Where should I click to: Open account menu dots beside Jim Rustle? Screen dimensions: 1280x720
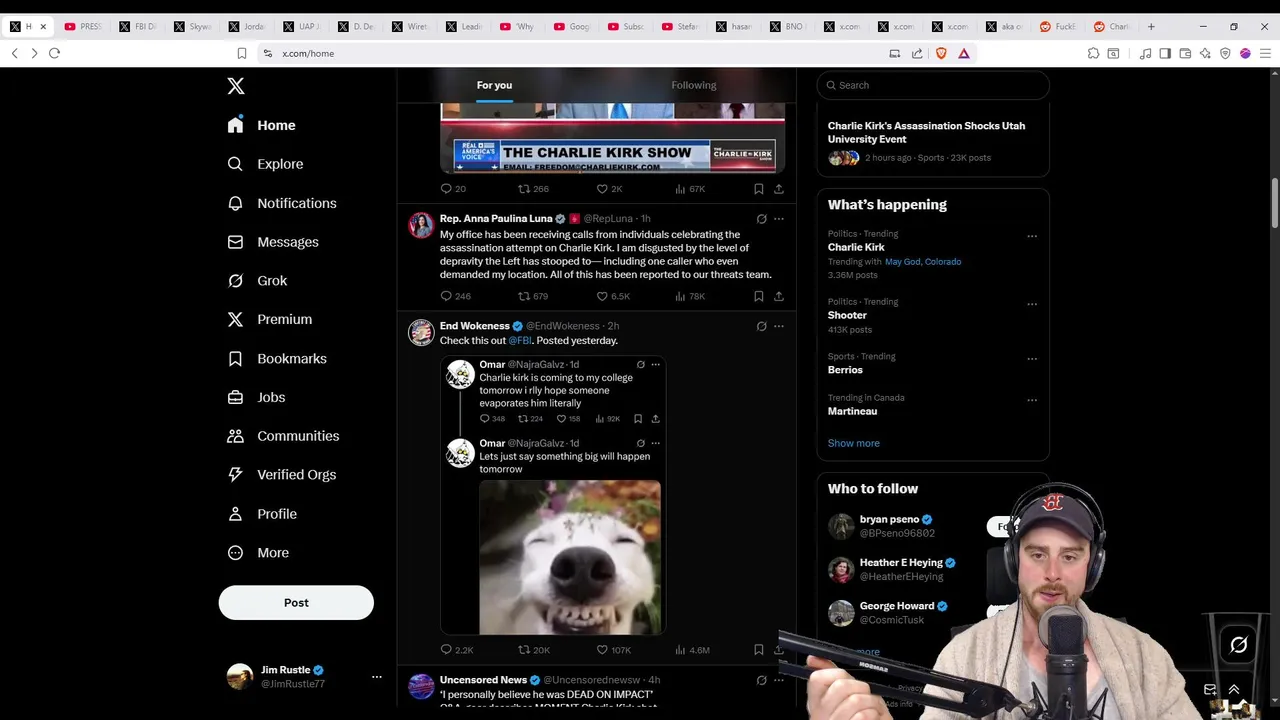[377, 677]
